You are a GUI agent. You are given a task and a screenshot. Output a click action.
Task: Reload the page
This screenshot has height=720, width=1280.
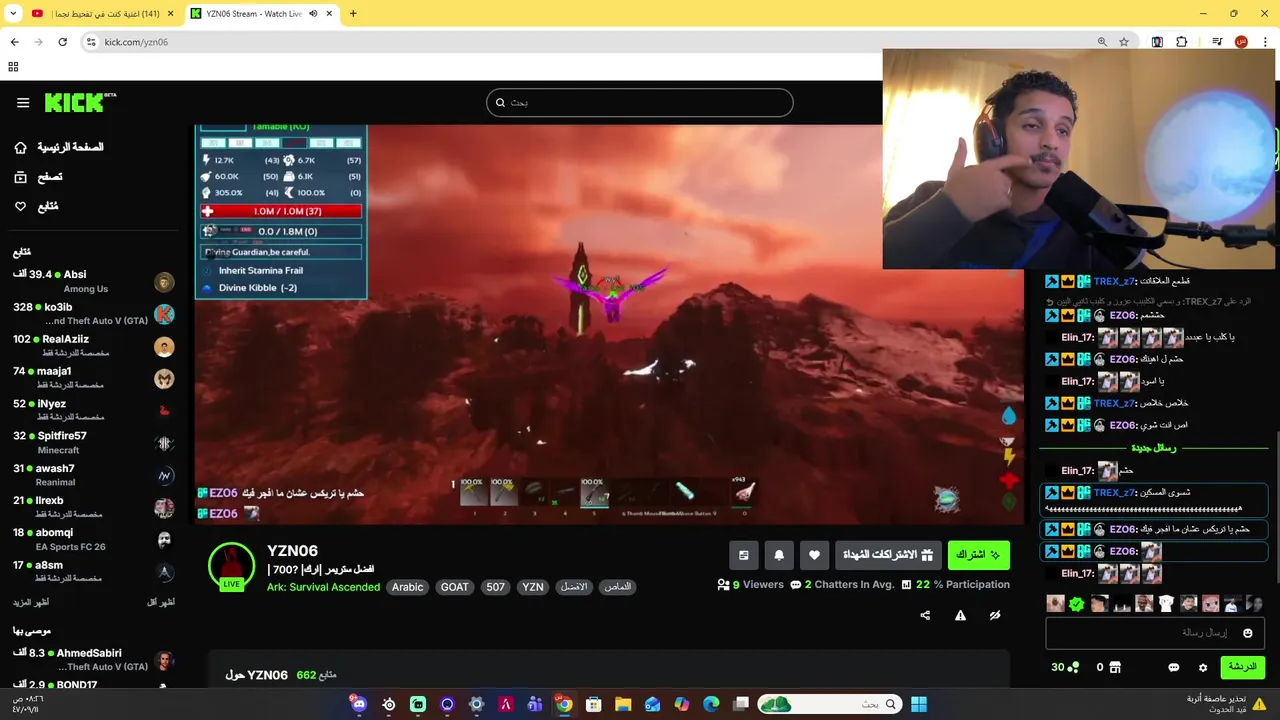62,42
